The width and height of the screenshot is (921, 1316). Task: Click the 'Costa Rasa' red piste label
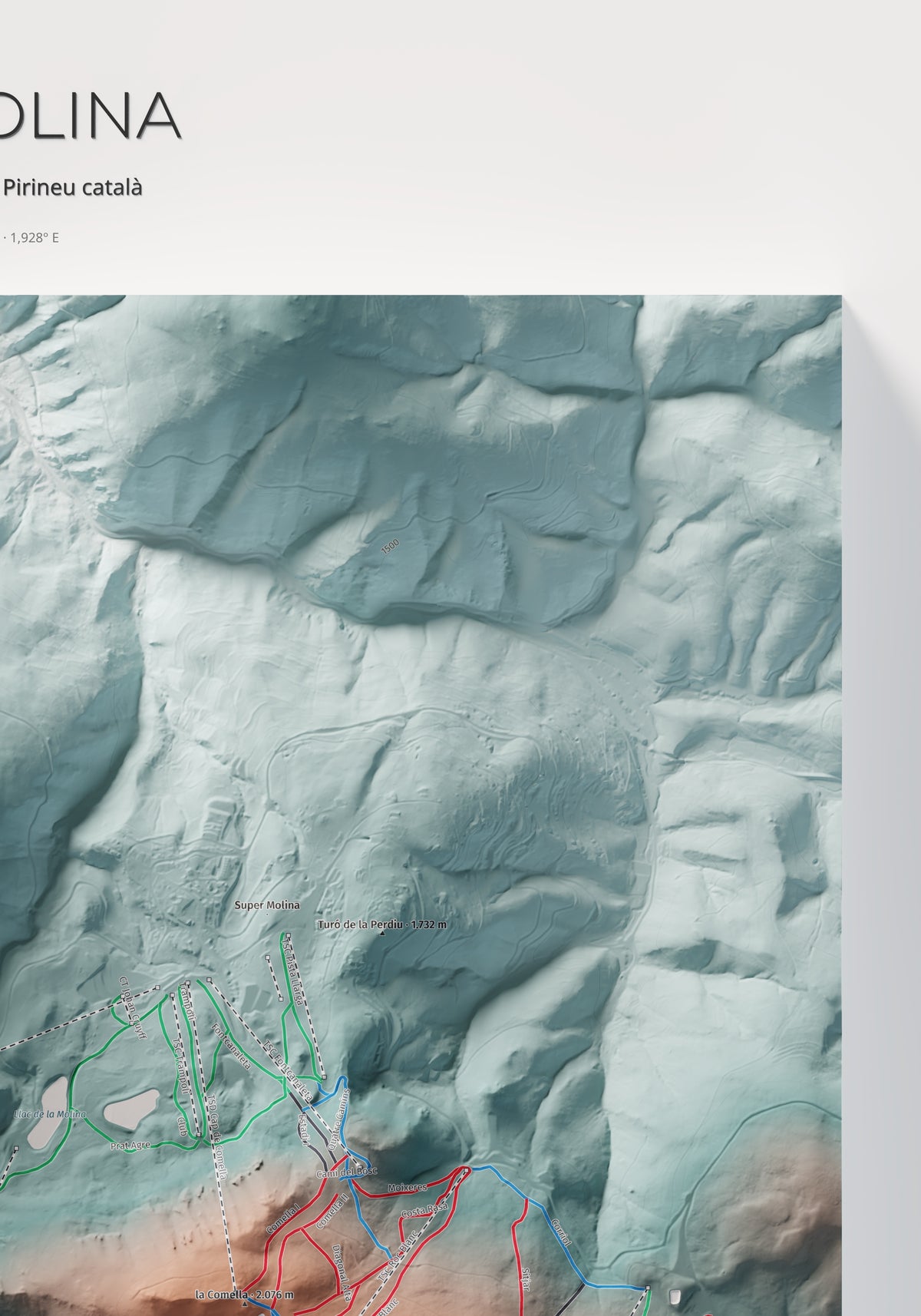(x=424, y=1211)
